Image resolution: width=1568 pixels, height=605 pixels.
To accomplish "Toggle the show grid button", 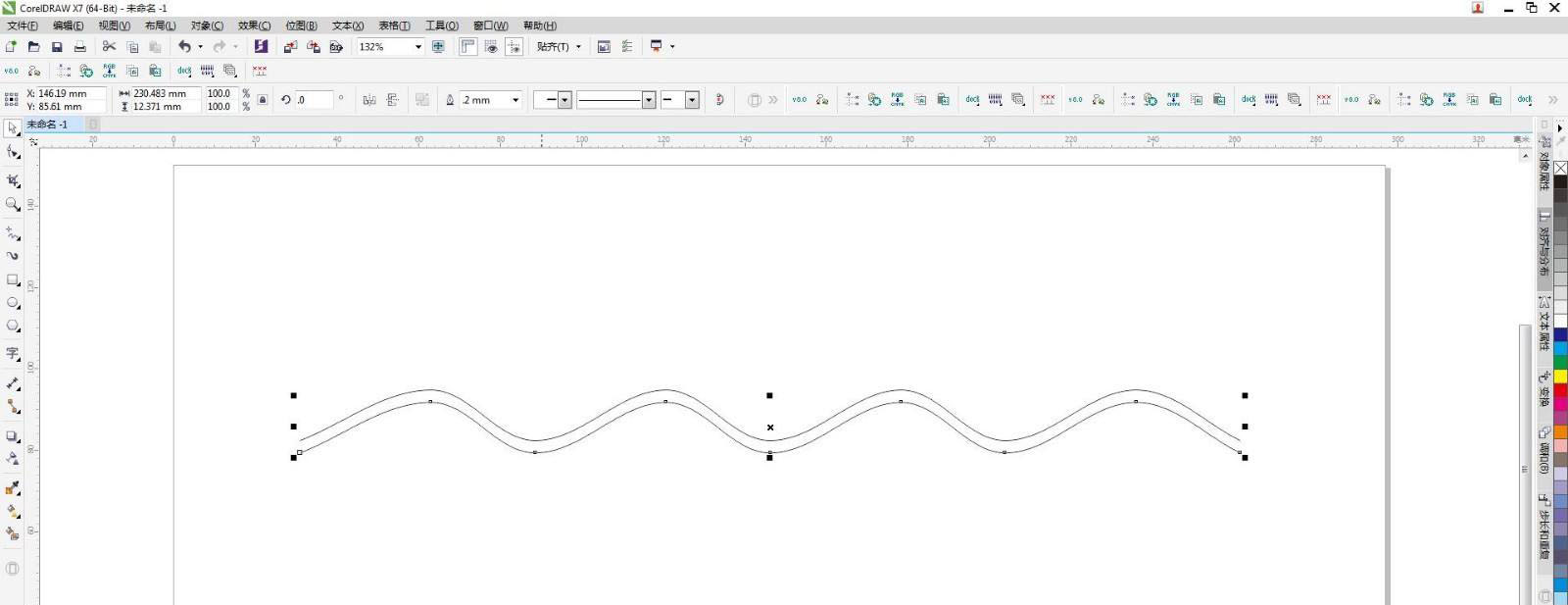I will point(491,47).
